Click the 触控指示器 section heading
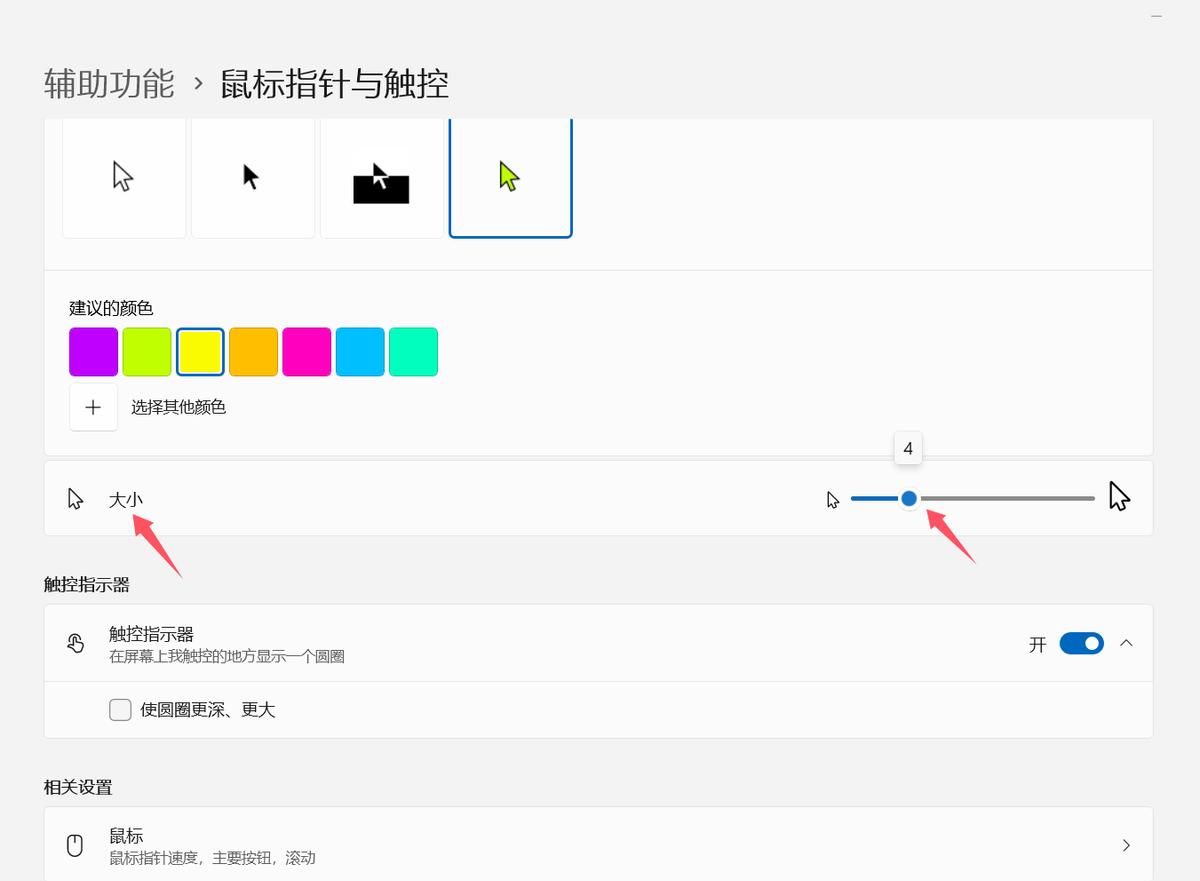Screen dimensions: 1200x881 87,584
